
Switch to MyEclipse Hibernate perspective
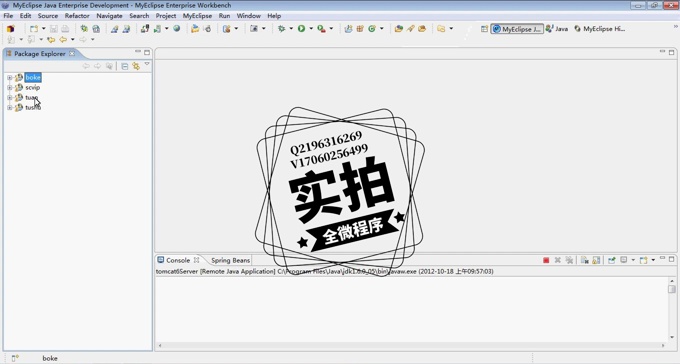point(600,29)
